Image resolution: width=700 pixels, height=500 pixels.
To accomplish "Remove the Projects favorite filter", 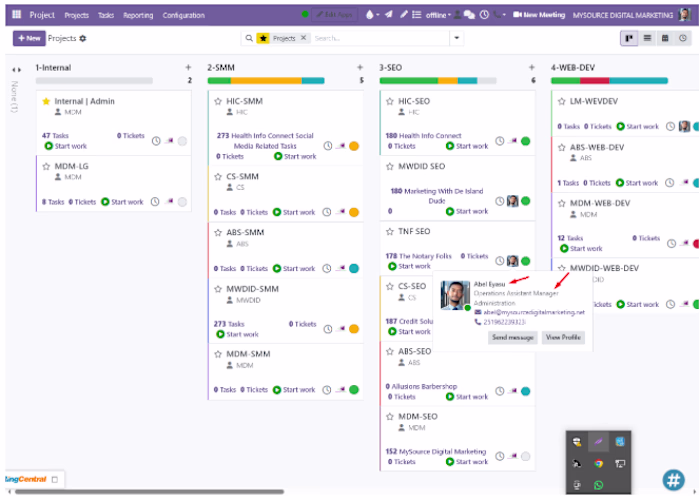I will pyautogui.click(x=304, y=38).
